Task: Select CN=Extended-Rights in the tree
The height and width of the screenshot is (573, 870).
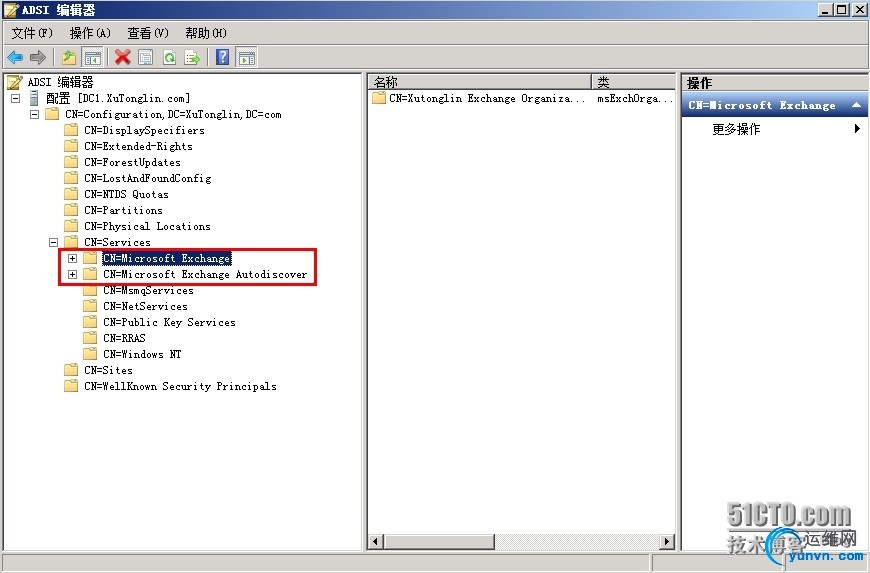Action: (138, 146)
